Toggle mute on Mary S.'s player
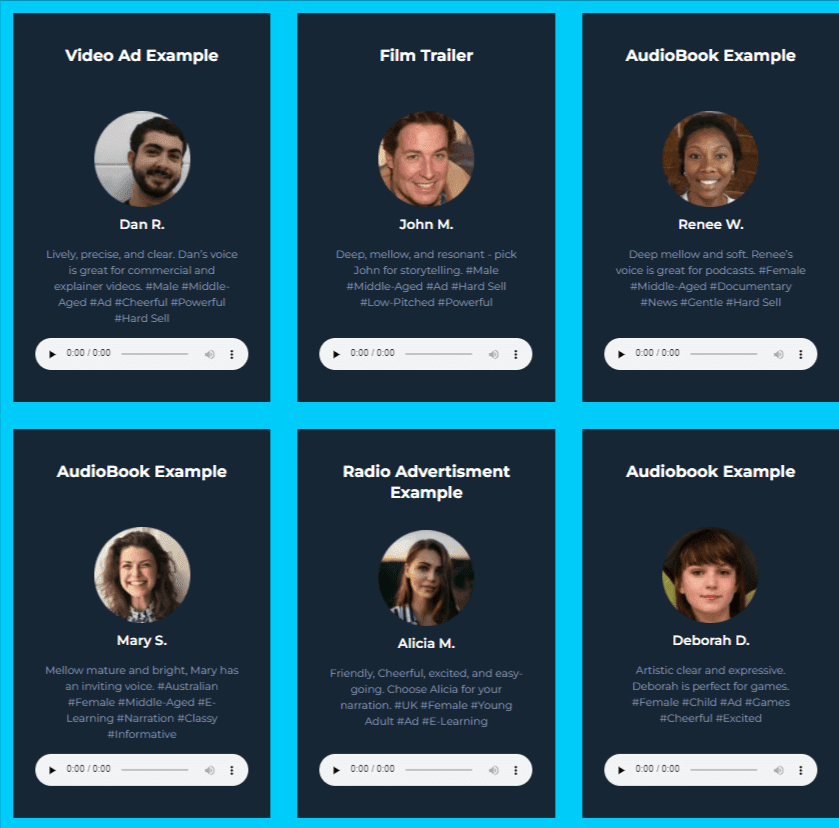This screenshot has height=828, width=839. tap(210, 770)
